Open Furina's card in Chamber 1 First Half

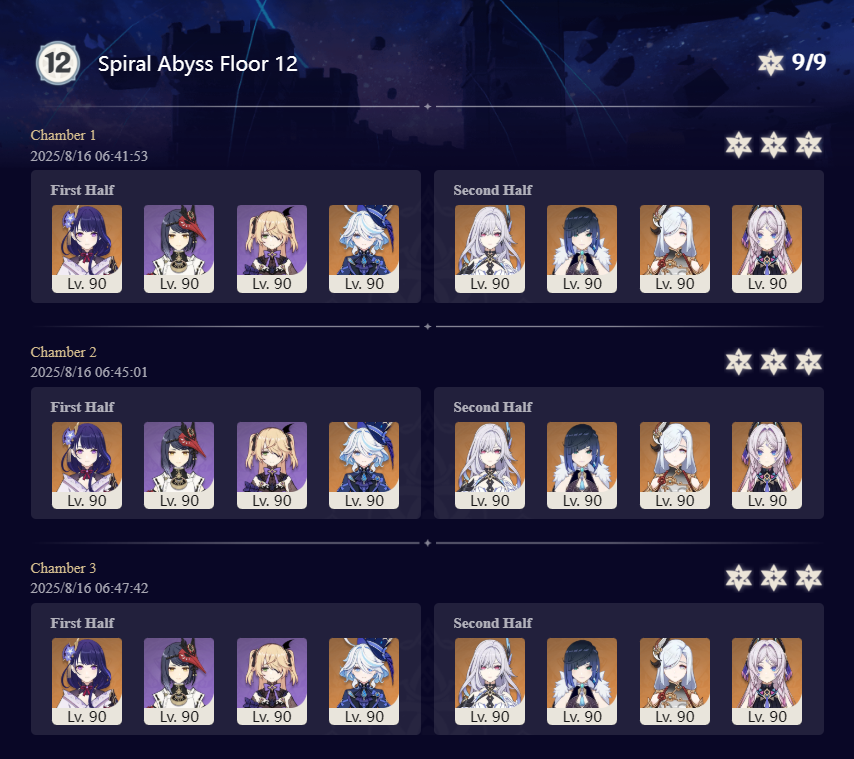pyautogui.click(x=364, y=249)
